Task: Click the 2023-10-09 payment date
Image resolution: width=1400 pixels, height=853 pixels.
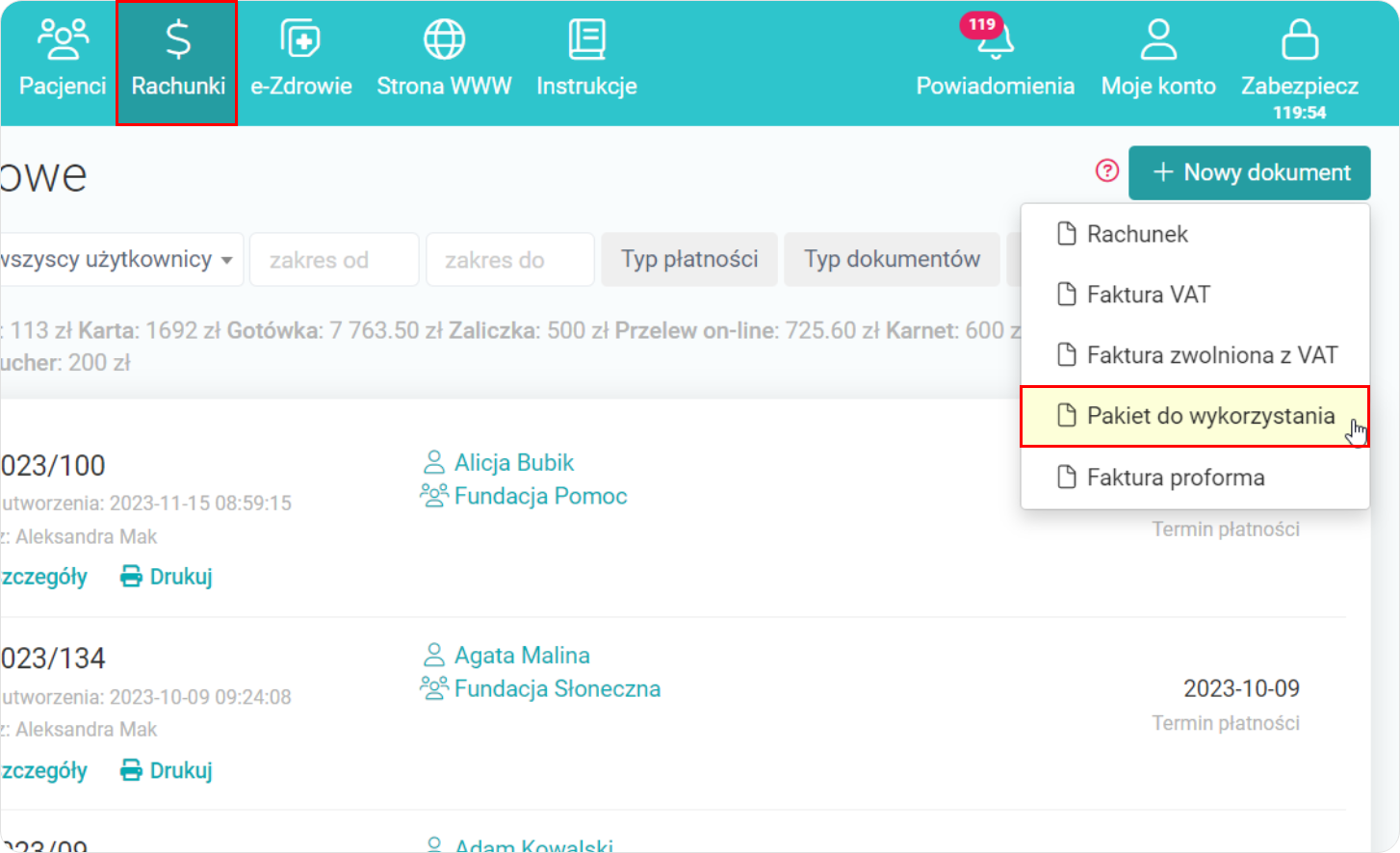Action: click(1241, 688)
